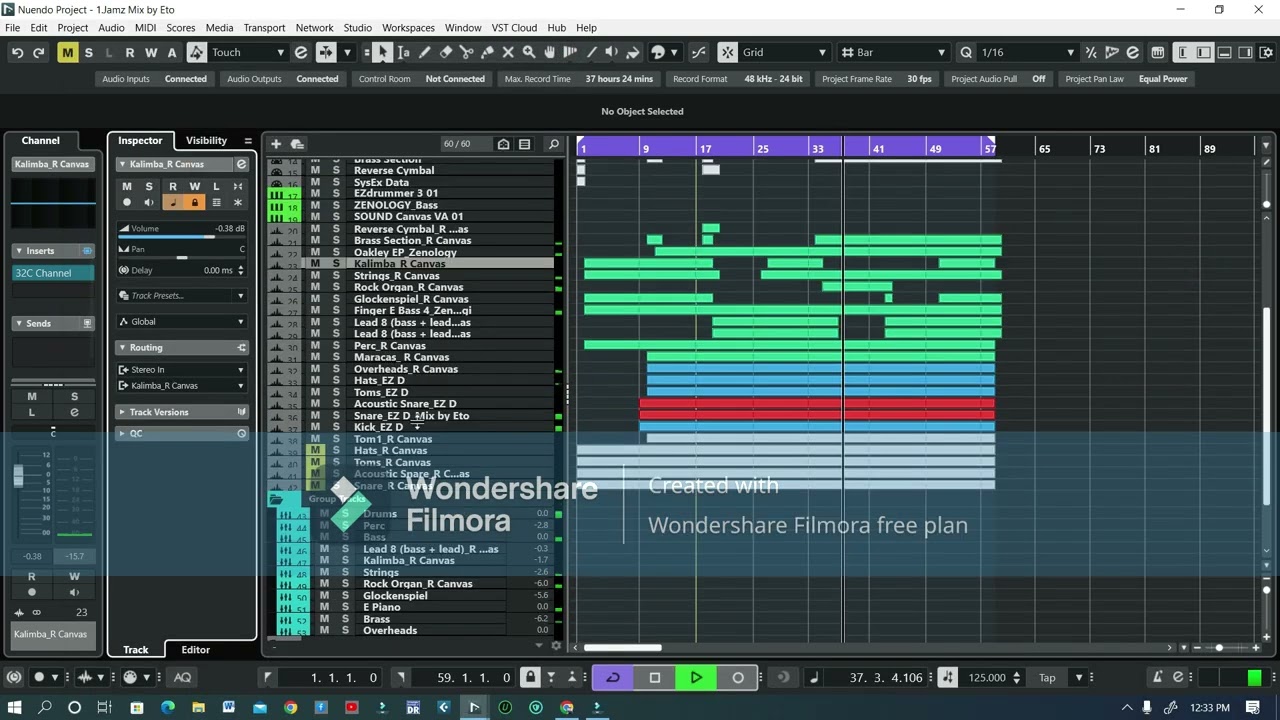Image resolution: width=1280 pixels, height=720 pixels.
Task: Open the 1/16 quantize preset dropdown
Action: tap(1027, 53)
